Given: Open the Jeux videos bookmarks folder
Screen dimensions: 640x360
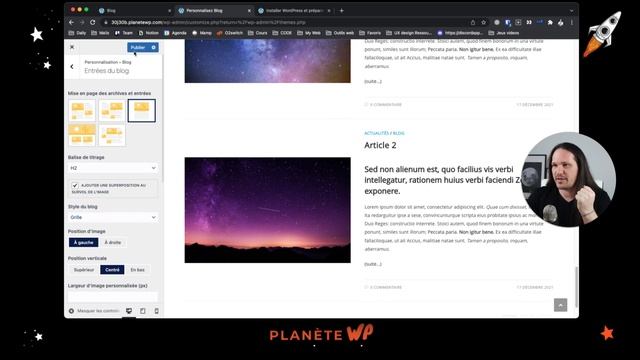Looking at the screenshot, I should click(x=504, y=33).
